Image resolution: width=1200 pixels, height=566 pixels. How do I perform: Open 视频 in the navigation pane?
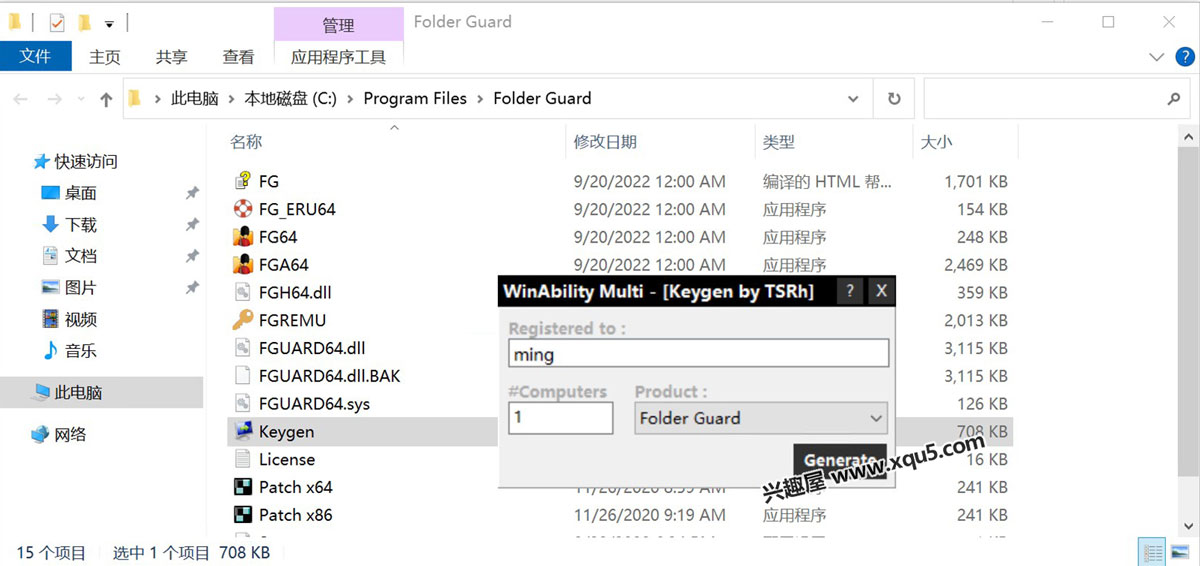tap(81, 319)
